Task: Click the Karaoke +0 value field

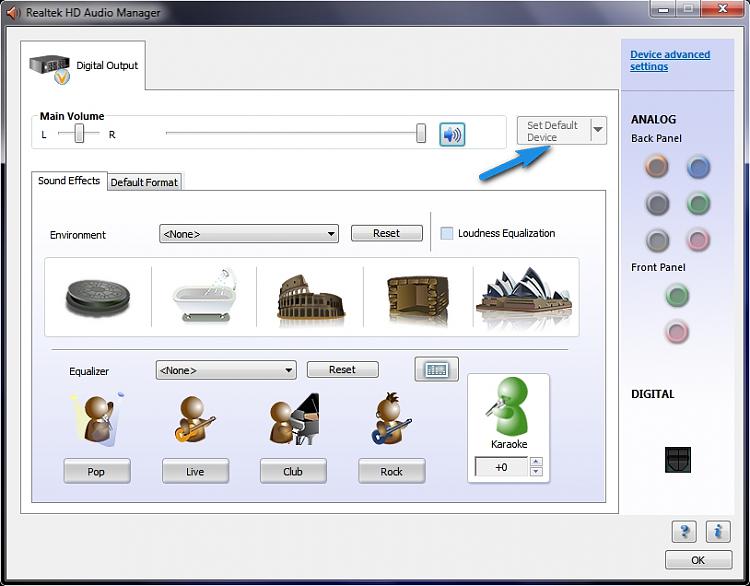Action: (501, 467)
